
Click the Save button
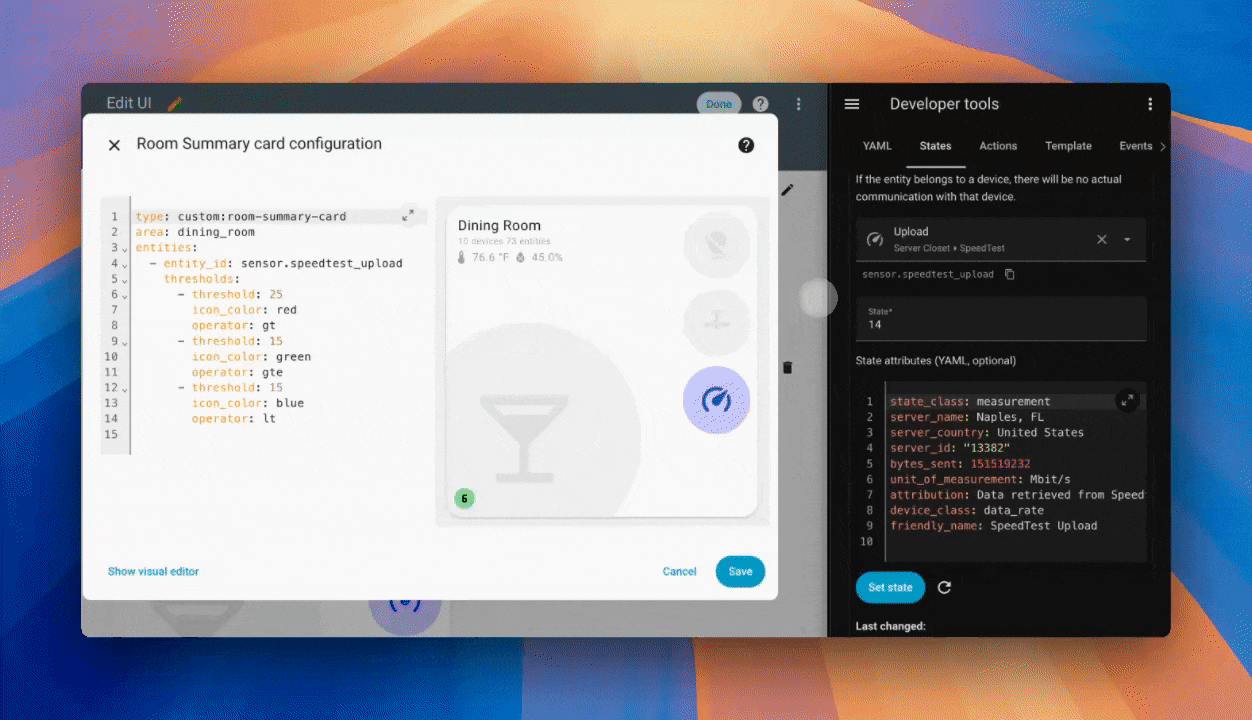click(x=740, y=571)
